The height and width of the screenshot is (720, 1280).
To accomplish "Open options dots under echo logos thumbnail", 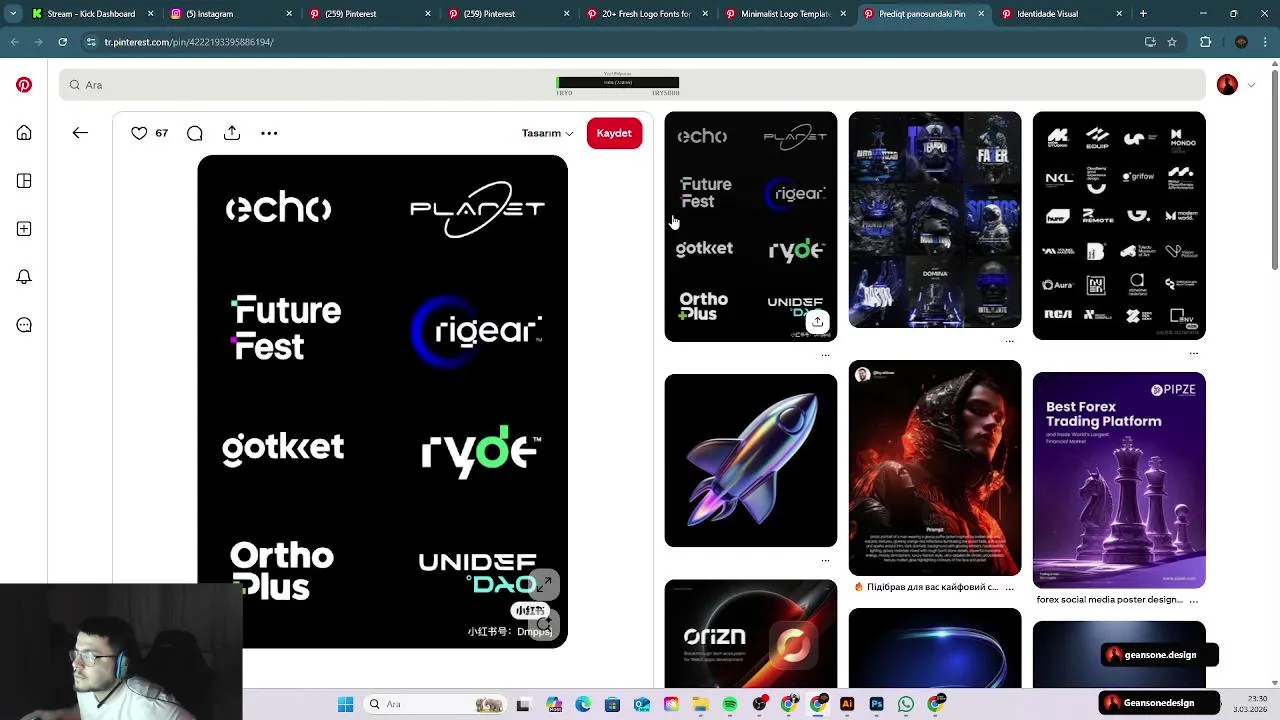I will [825, 354].
